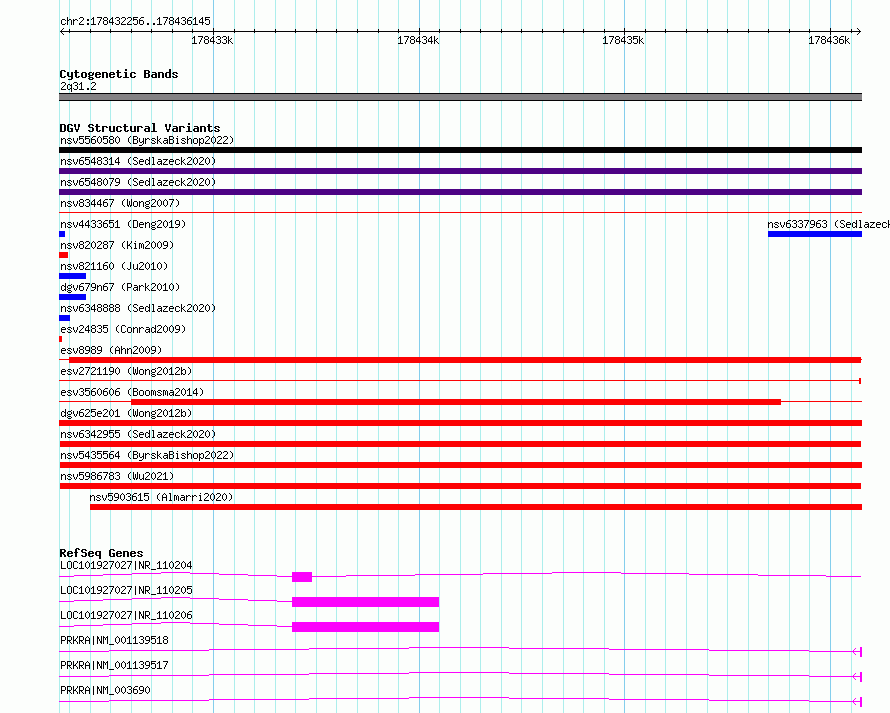Screen dimensions: 890x713
Task: Click the nsv6548314 (Sedlazeck2020) label
Action: tap(138, 161)
